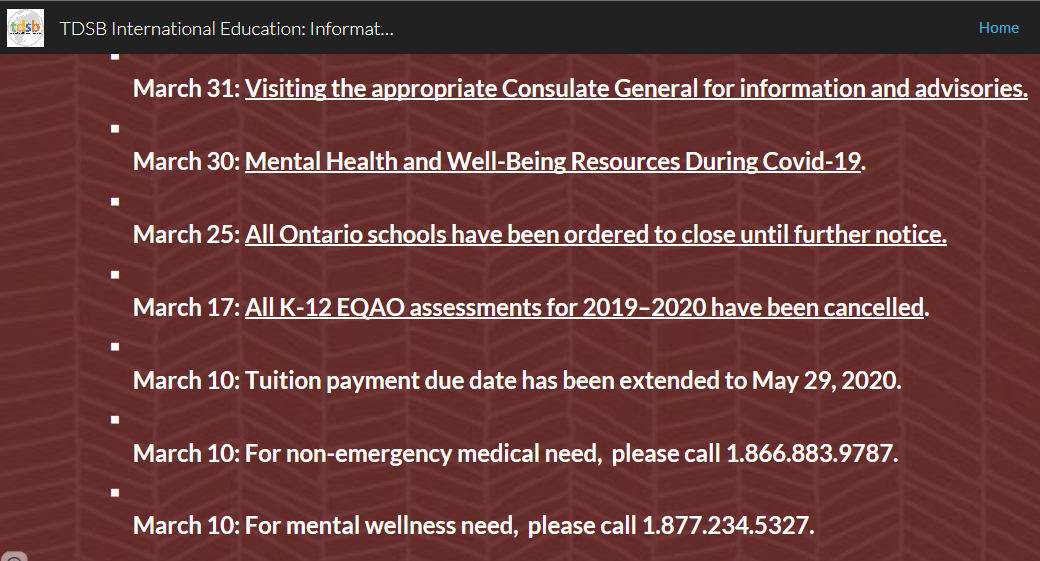Open Mental Health and Well-Being Resources link
This screenshot has height=561, width=1040.
click(x=552, y=162)
